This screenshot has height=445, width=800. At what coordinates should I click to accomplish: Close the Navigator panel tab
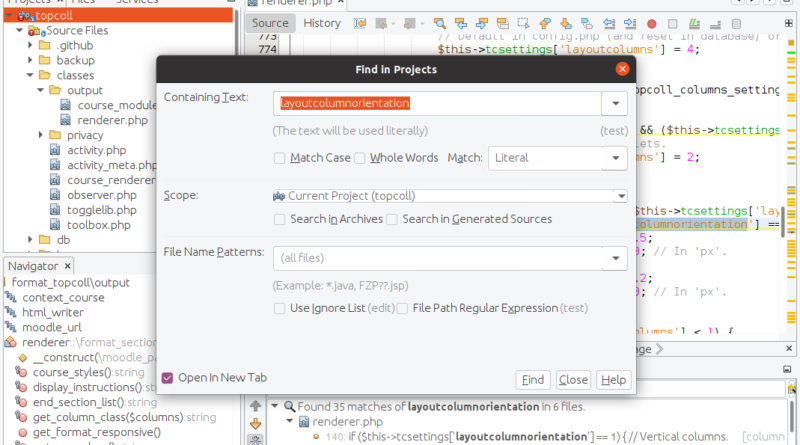pyautogui.click(x=67, y=266)
